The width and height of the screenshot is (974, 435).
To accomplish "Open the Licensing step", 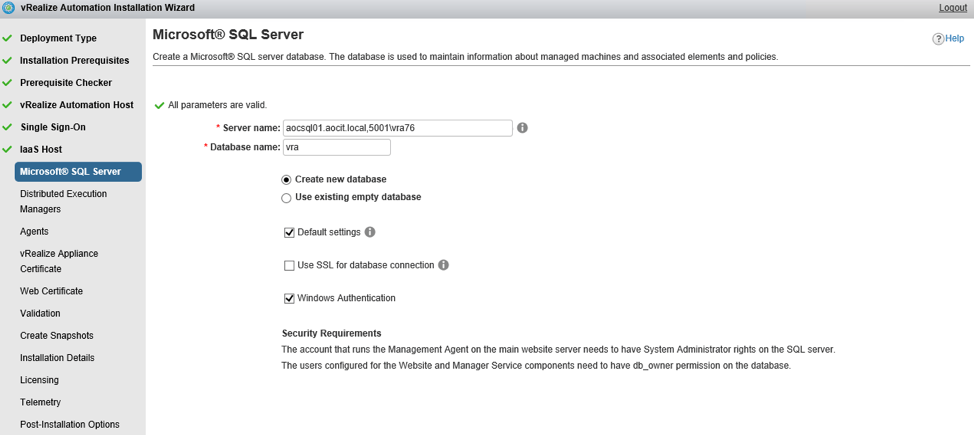I will [39, 380].
